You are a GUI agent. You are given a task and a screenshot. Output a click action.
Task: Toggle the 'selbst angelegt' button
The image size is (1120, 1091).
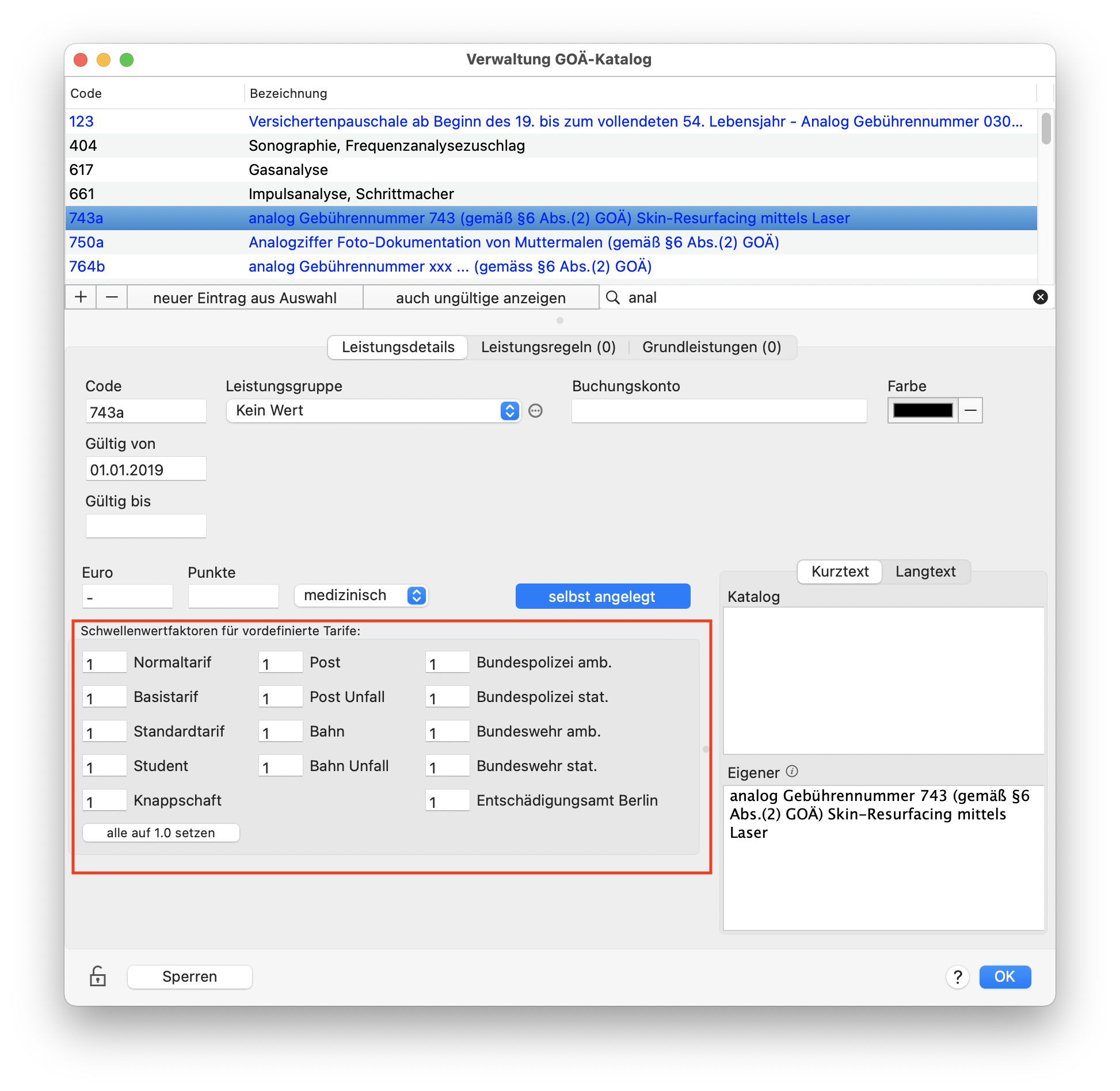(x=603, y=596)
